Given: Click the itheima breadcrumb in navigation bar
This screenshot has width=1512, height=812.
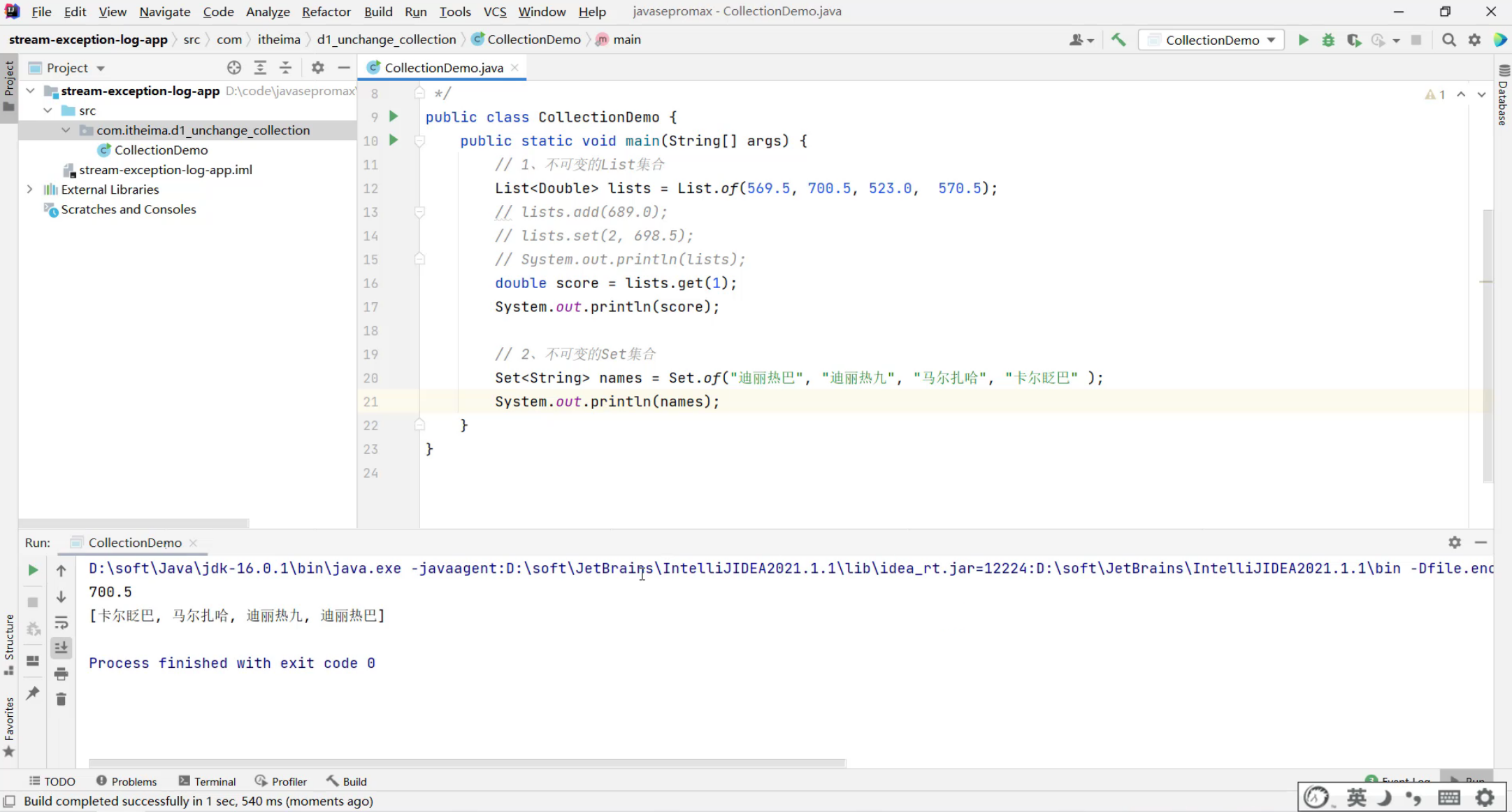Looking at the screenshot, I should [278, 40].
